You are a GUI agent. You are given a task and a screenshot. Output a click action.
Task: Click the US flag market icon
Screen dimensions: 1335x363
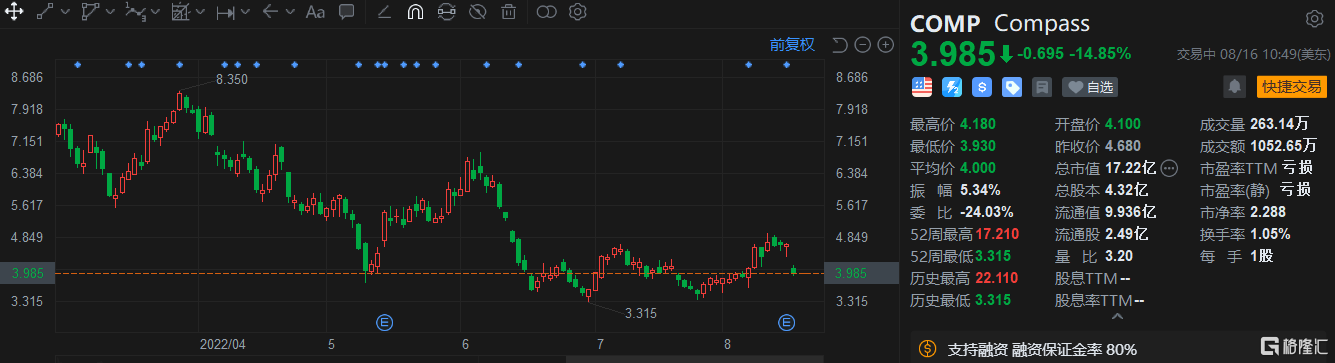click(x=921, y=87)
